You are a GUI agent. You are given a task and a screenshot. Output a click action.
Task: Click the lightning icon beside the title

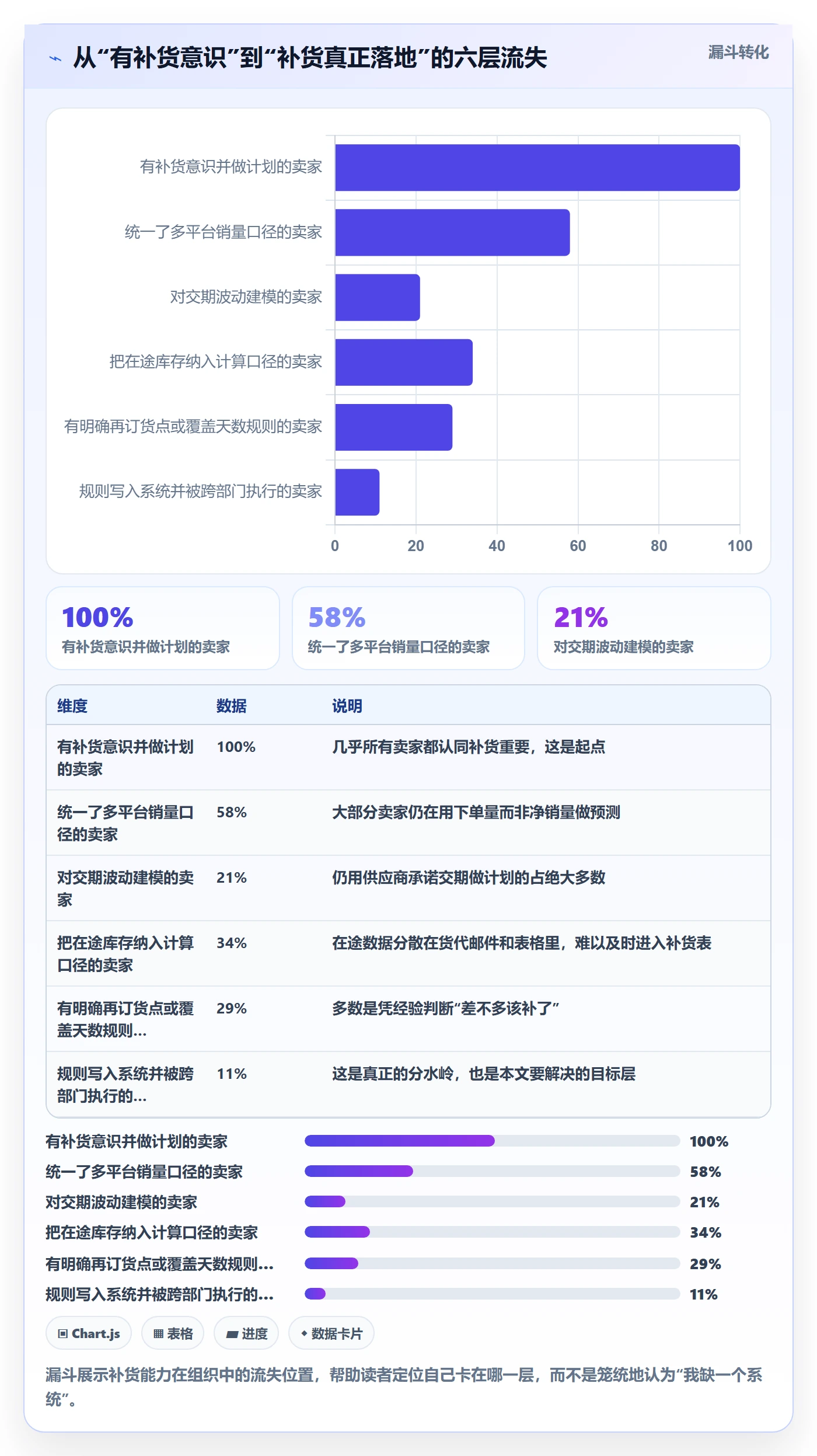tap(55, 58)
